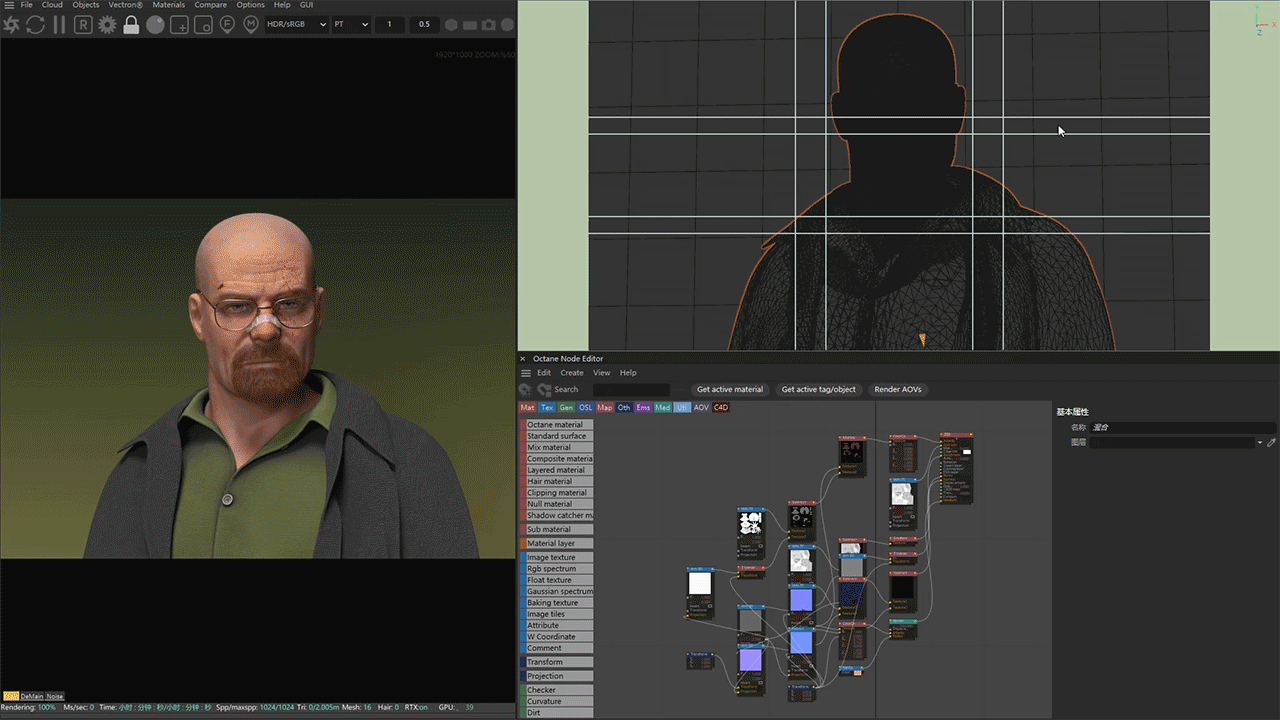1280x720 pixels.
Task: Toggle the C4D node filter
Action: [721, 408]
